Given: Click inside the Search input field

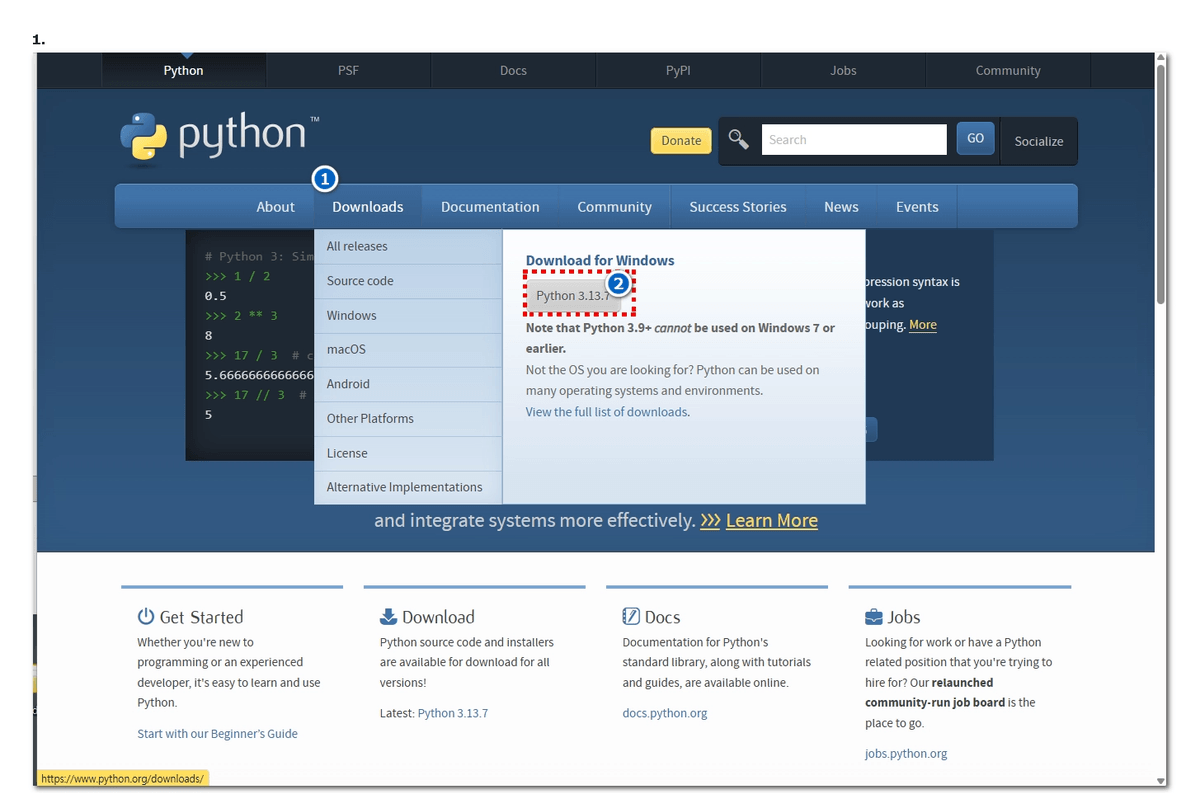Looking at the screenshot, I should [853, 140].
